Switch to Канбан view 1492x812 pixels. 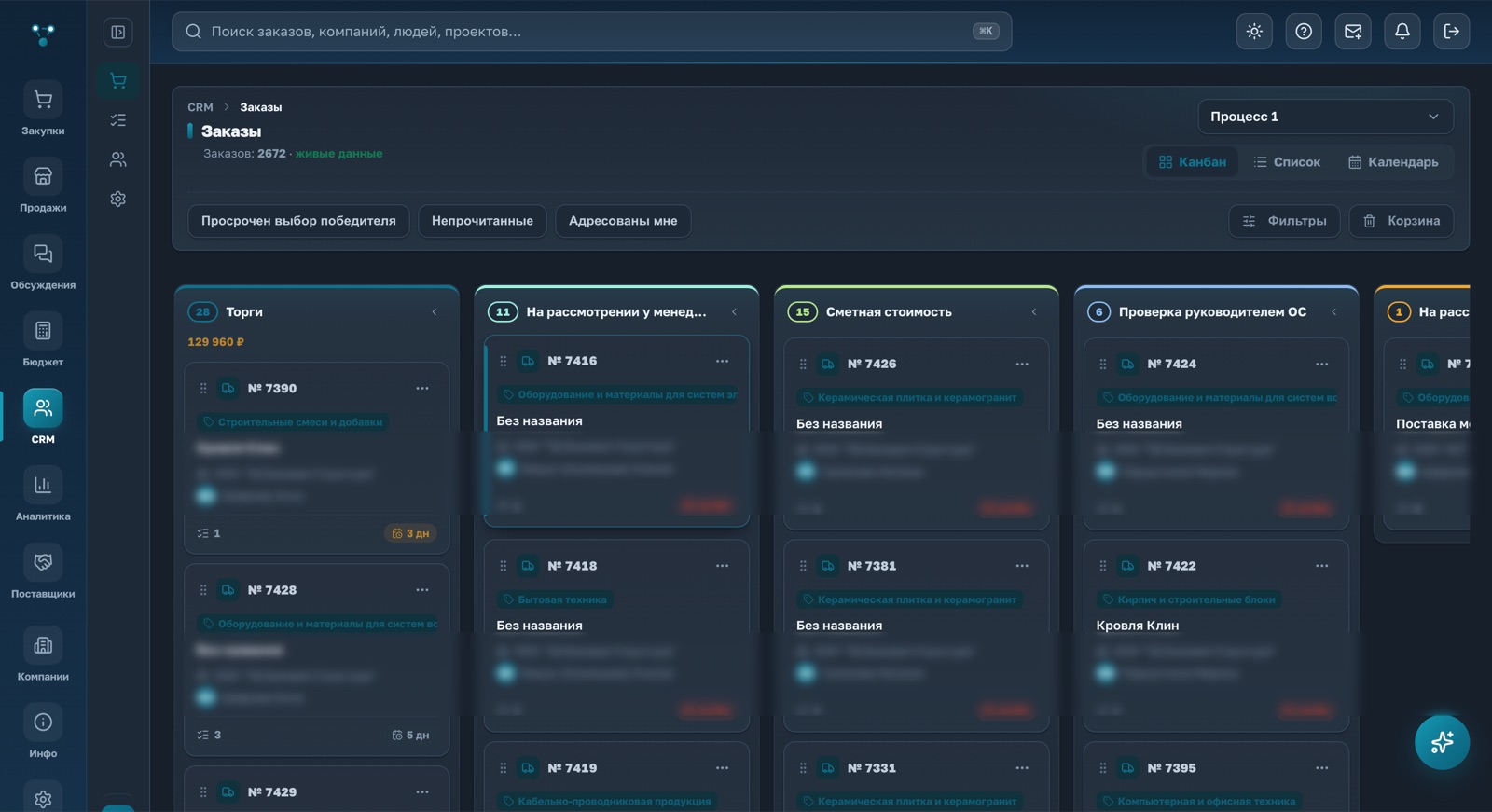pos(1192,162)
